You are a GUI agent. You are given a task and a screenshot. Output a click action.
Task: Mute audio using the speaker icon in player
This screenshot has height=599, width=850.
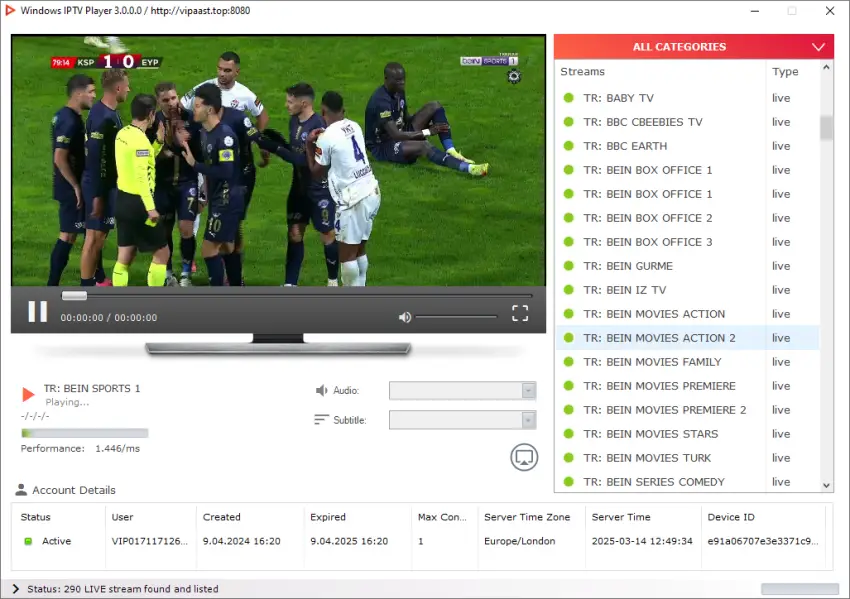pyautogui.click(x=405, y=317)
